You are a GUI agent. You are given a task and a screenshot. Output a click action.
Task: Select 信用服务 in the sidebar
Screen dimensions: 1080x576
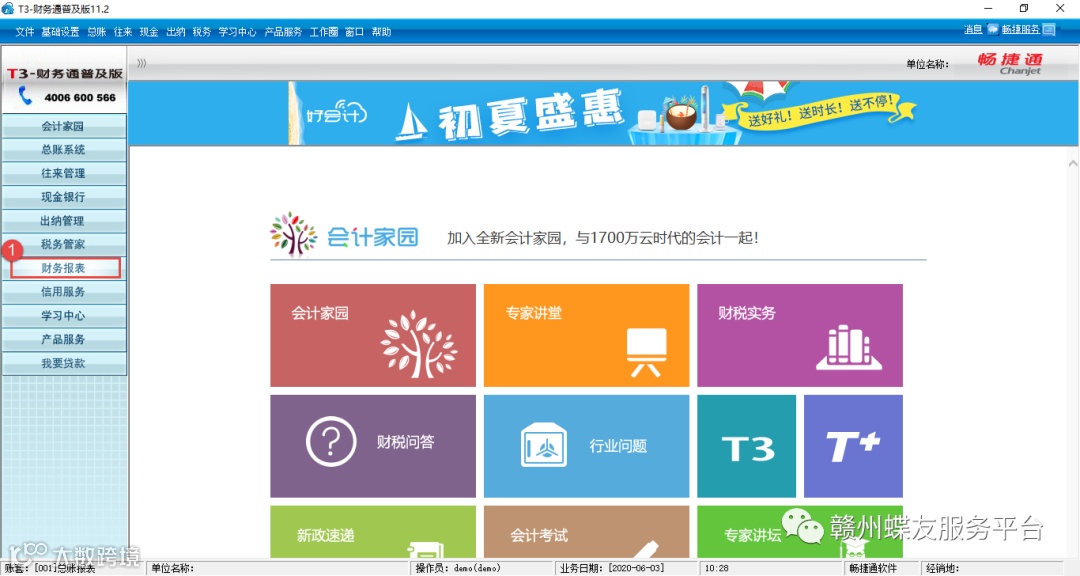click(x=63, y=292)
